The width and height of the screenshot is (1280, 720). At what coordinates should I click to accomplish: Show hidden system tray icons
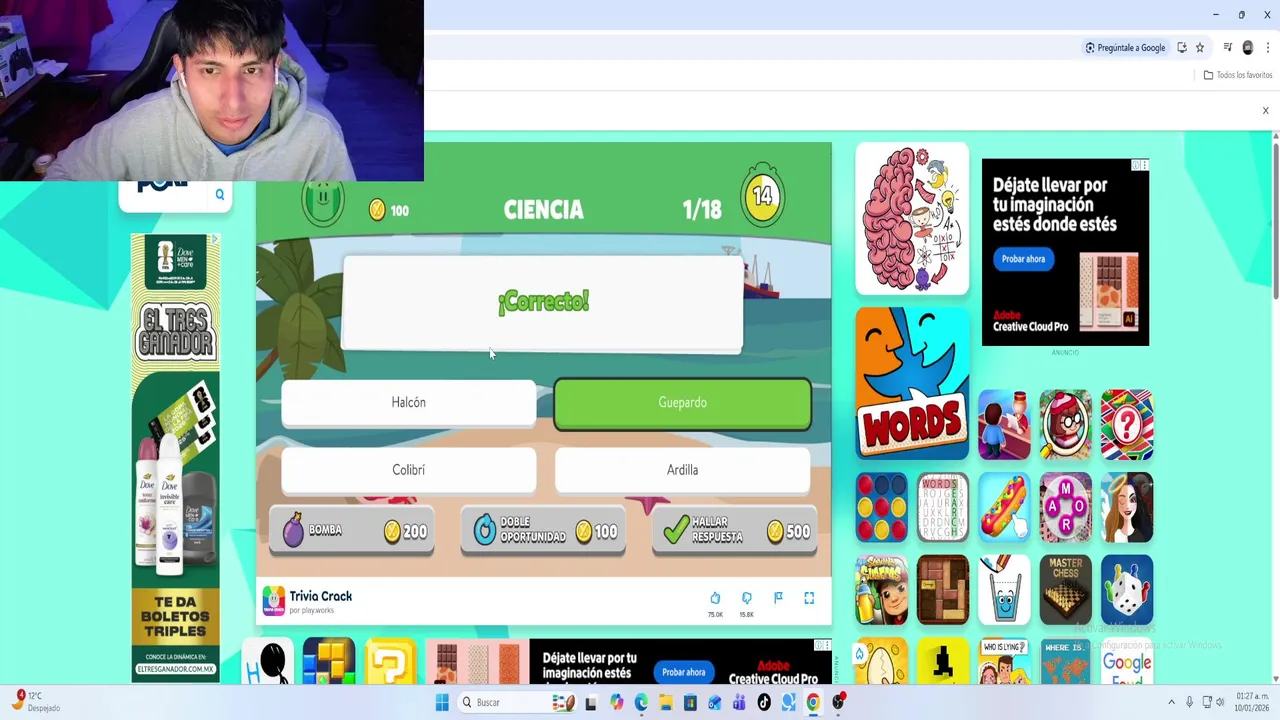tap(1171, 703)
